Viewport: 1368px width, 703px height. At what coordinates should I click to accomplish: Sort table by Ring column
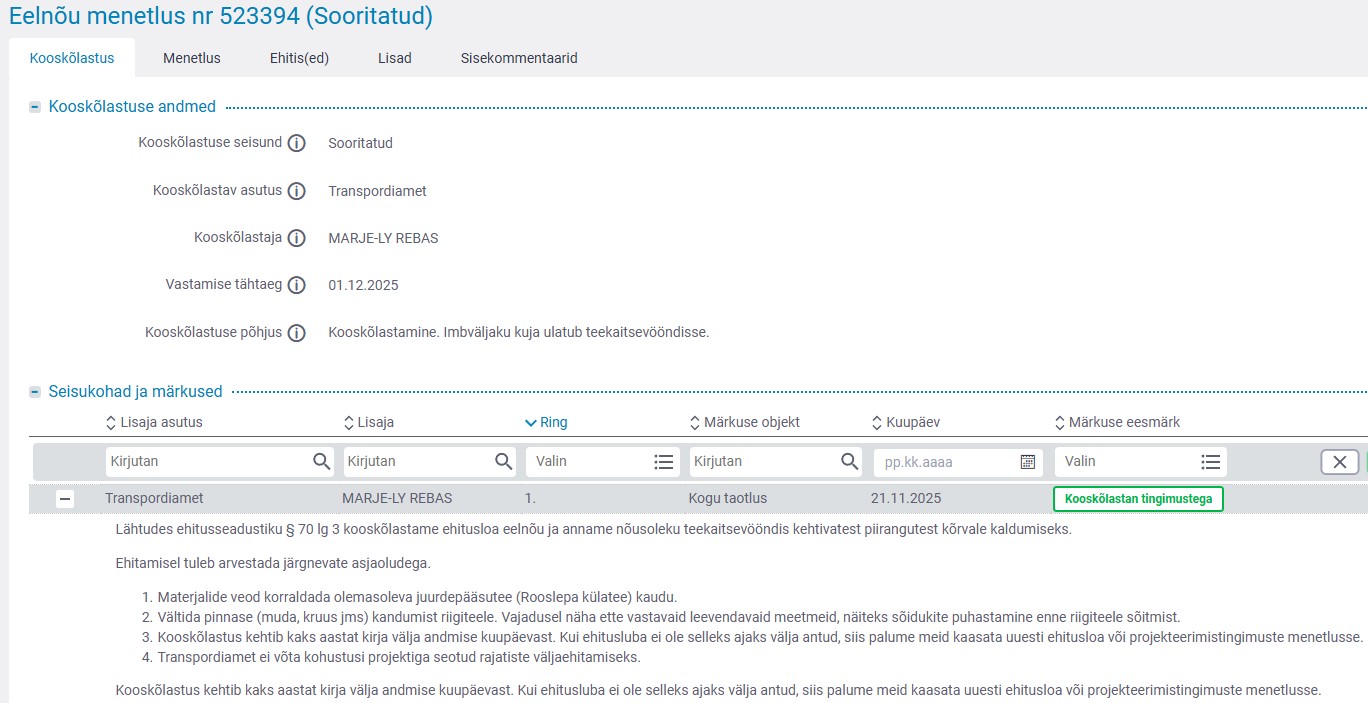point(546,423)
